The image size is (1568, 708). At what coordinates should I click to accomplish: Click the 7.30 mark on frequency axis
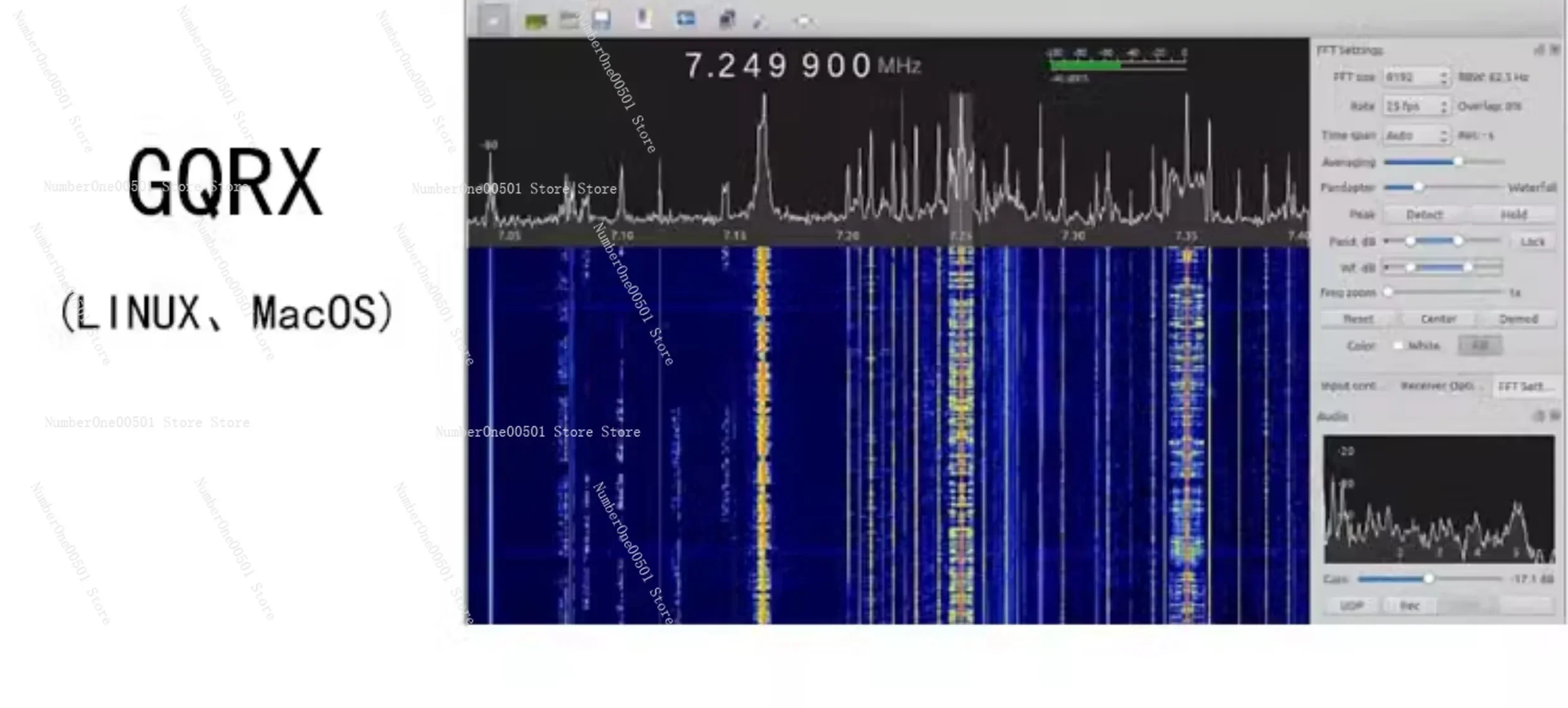[x=1073, y=236]
